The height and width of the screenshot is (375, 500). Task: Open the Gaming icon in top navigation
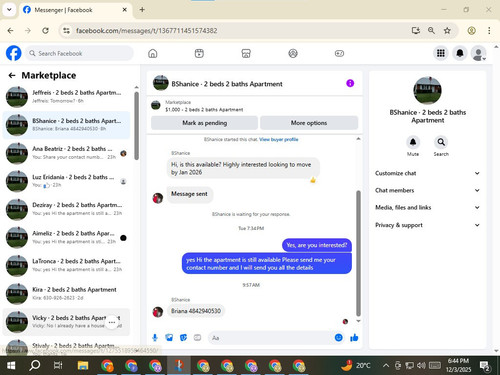(339, 53)
